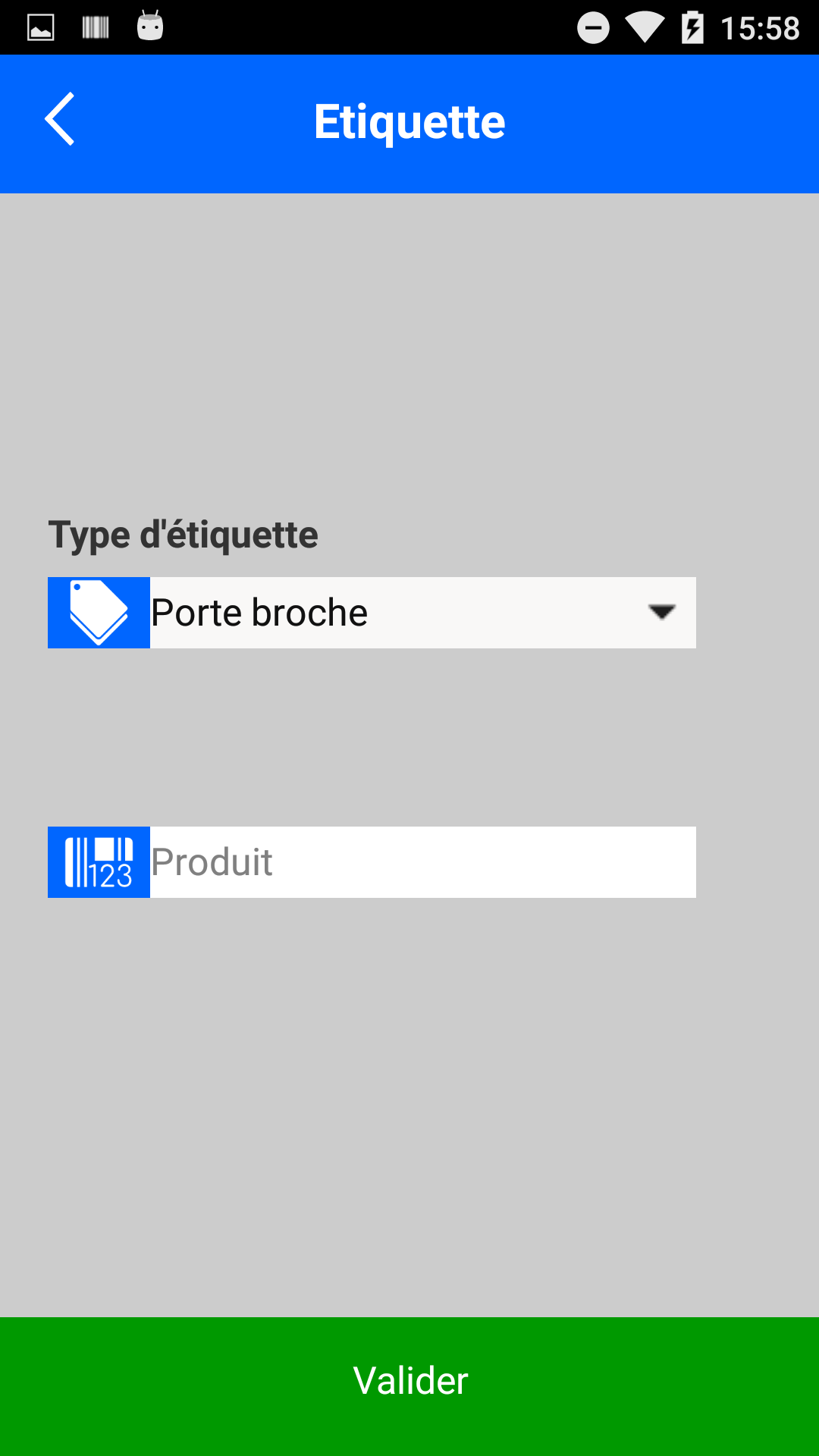The height and width of the screenshot is (1456, 819).
Task: Go back using the header arrow
Action: (x=59, y=119)
